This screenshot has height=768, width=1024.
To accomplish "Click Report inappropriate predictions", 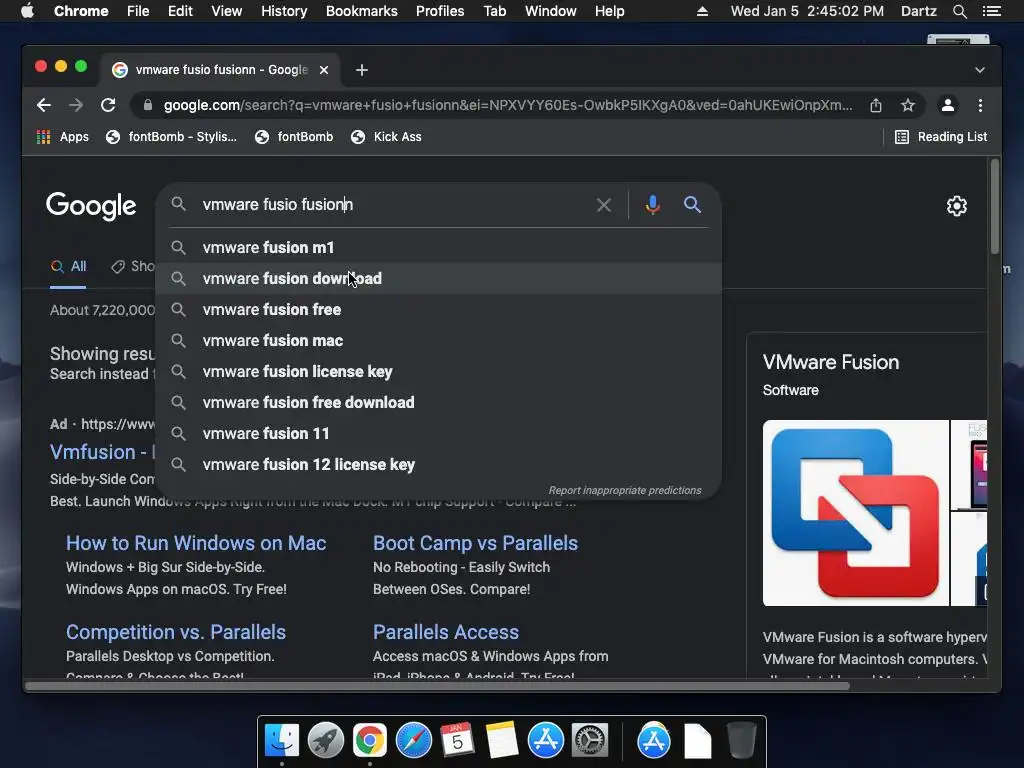I will click(x=625, y=490).
